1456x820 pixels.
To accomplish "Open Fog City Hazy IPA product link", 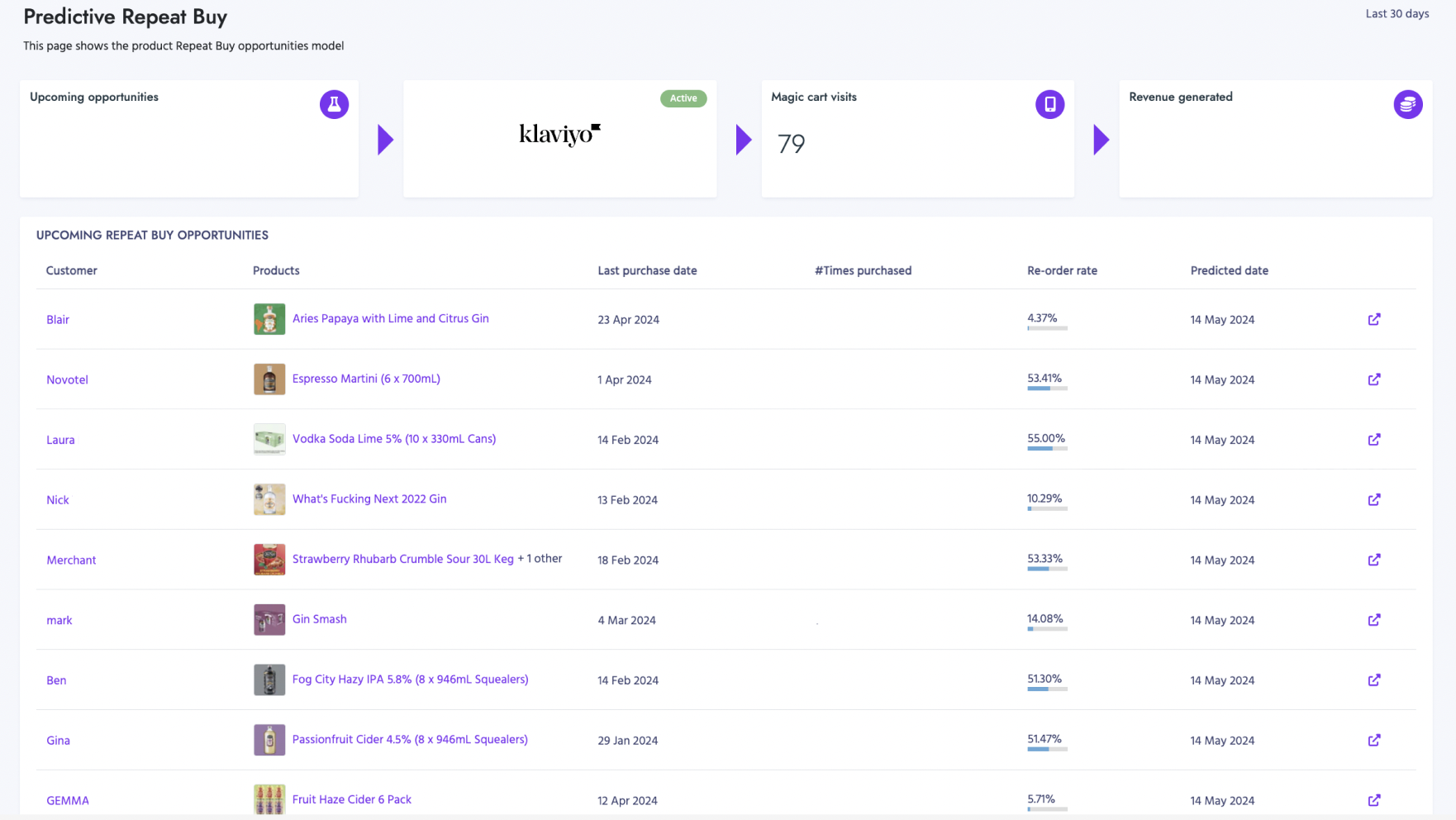I will tap(410, 679).
